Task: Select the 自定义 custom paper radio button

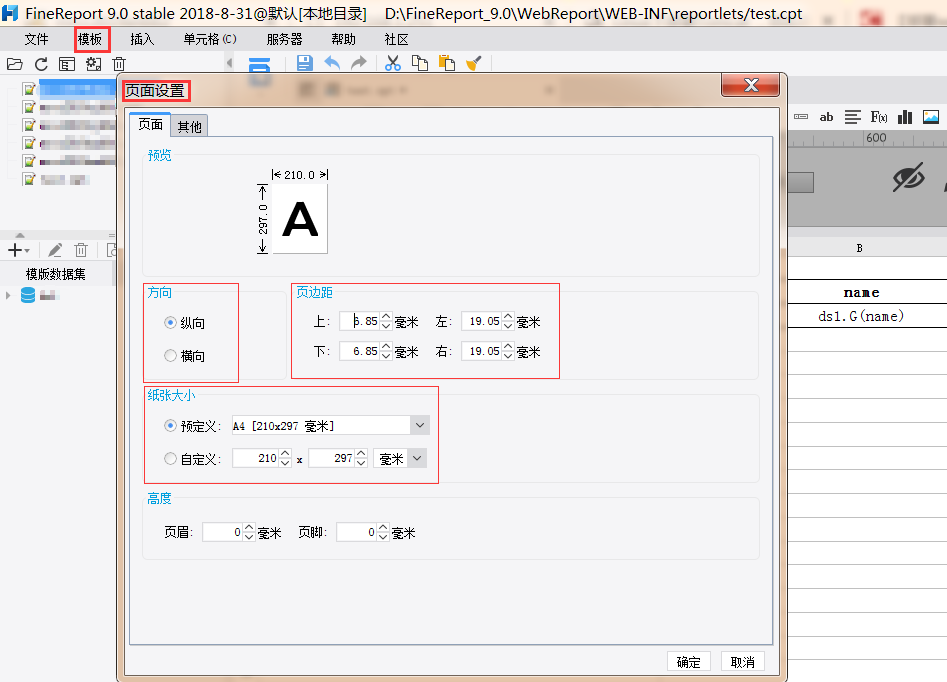Action: pyautogui.click(x=170, y=459)
